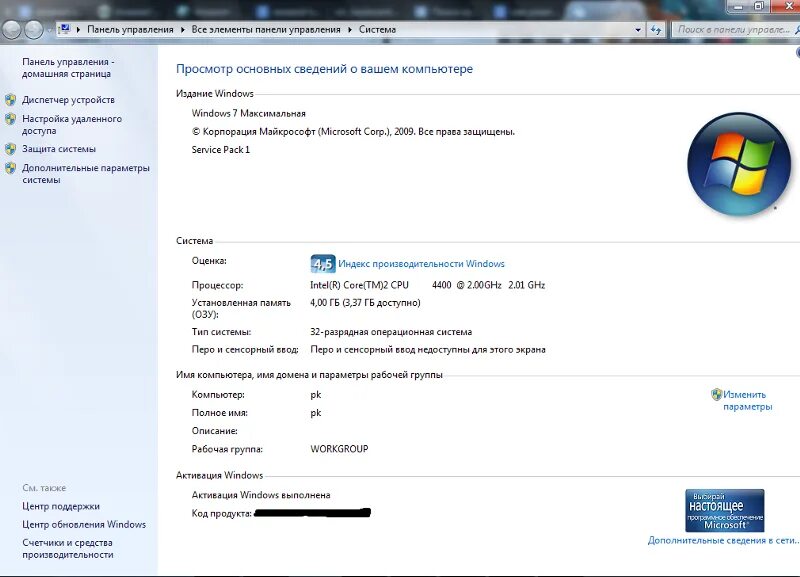Click shield icon next to Защита системы

(10, 149)
